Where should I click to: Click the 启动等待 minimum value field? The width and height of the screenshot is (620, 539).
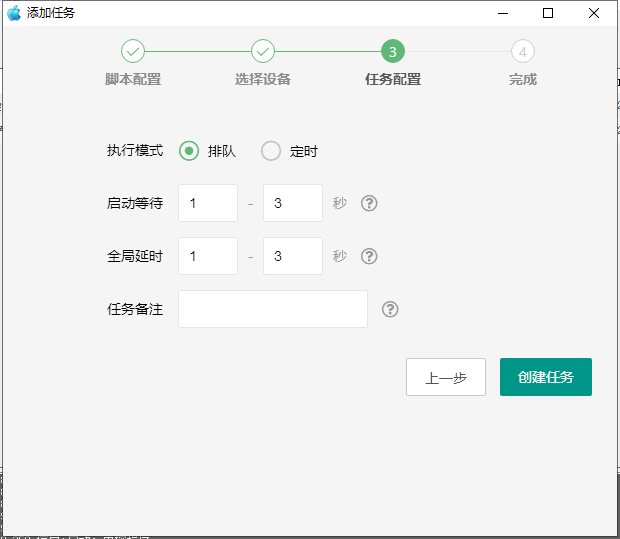[208, 203]
